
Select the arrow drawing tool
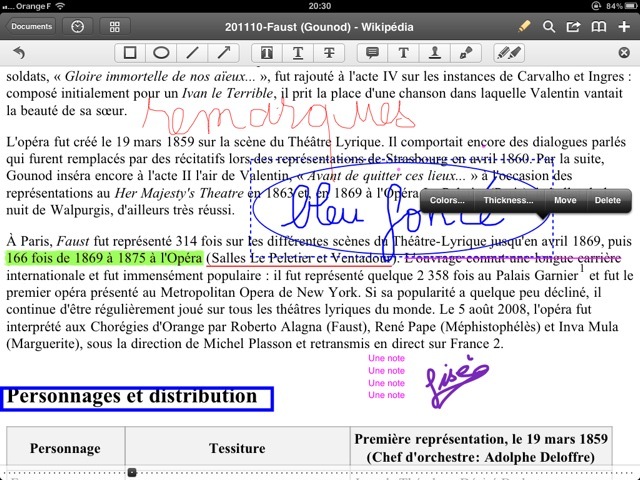(223, 52)
